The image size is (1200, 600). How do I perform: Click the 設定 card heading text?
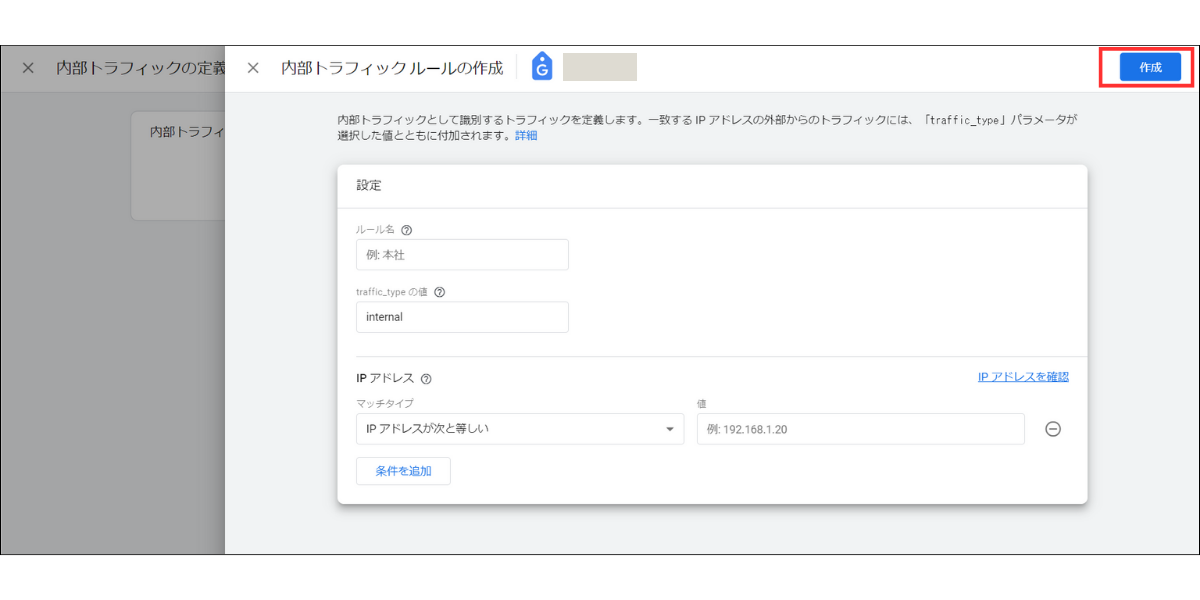(x=369, y=186)
